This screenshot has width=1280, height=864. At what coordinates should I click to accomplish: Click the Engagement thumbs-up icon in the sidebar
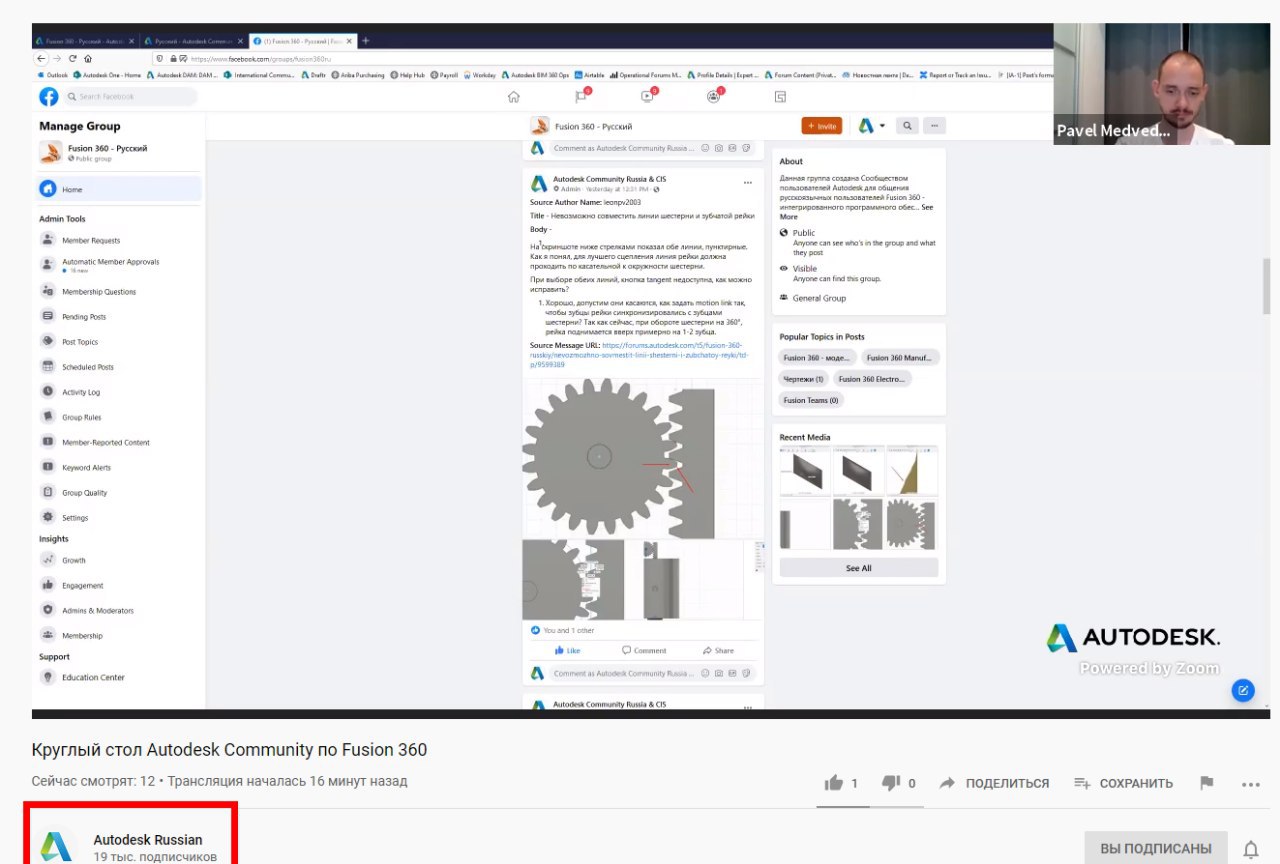point(47,584)
